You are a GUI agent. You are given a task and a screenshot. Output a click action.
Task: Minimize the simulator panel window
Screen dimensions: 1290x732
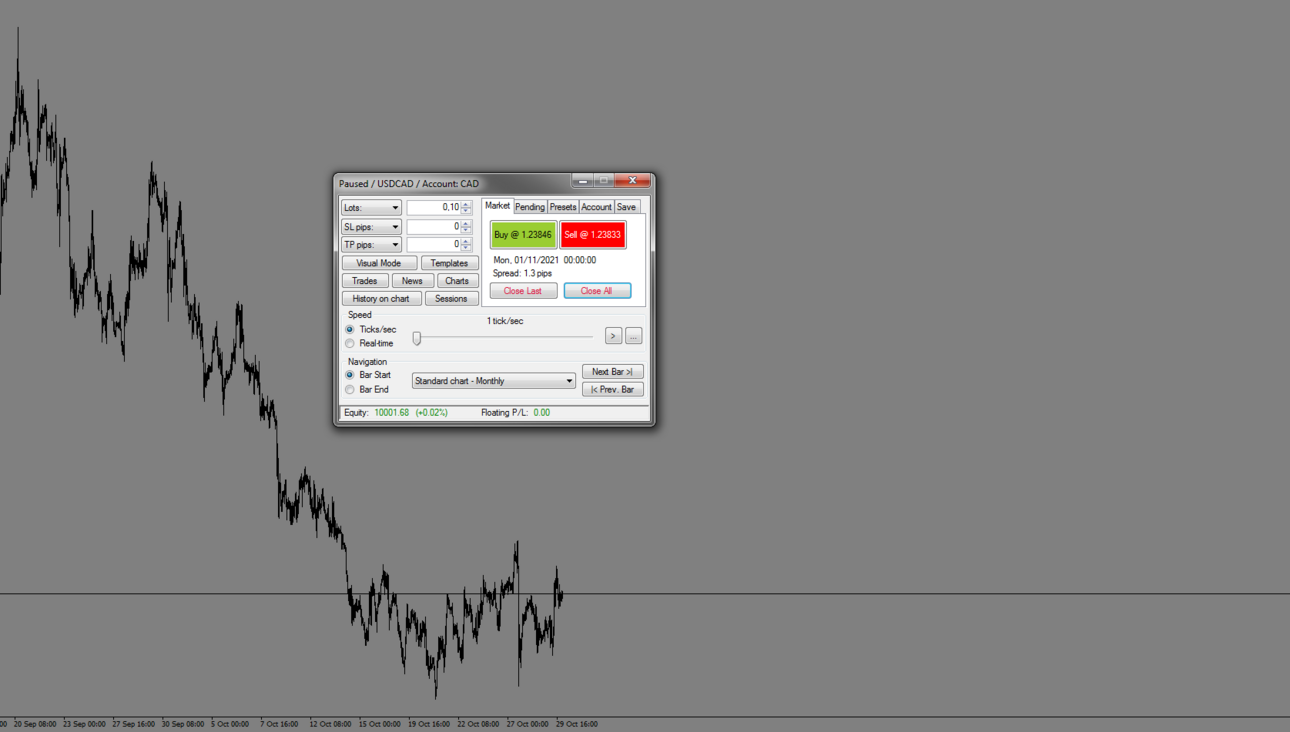[x=583, y=181]
